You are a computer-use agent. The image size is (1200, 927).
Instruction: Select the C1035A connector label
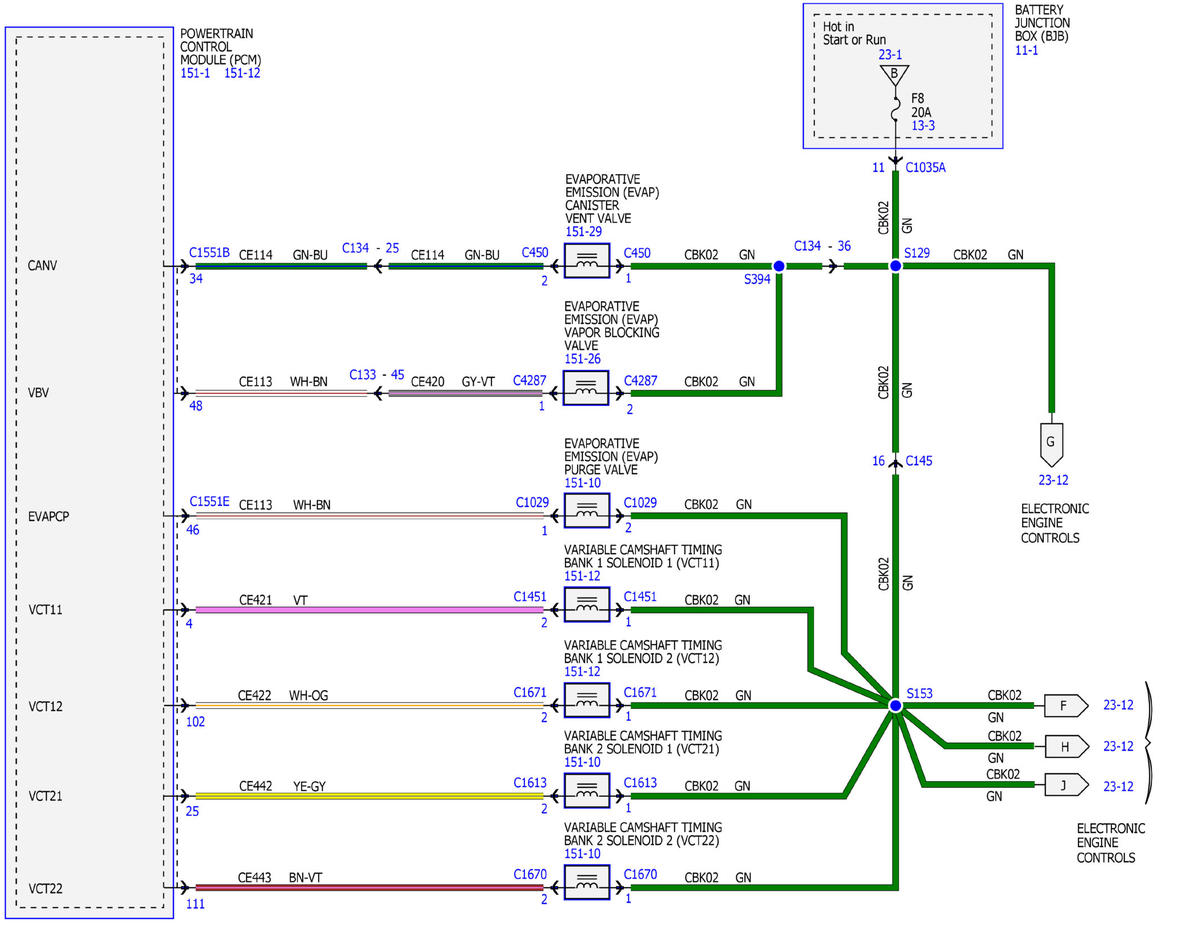tap(925, 167)
